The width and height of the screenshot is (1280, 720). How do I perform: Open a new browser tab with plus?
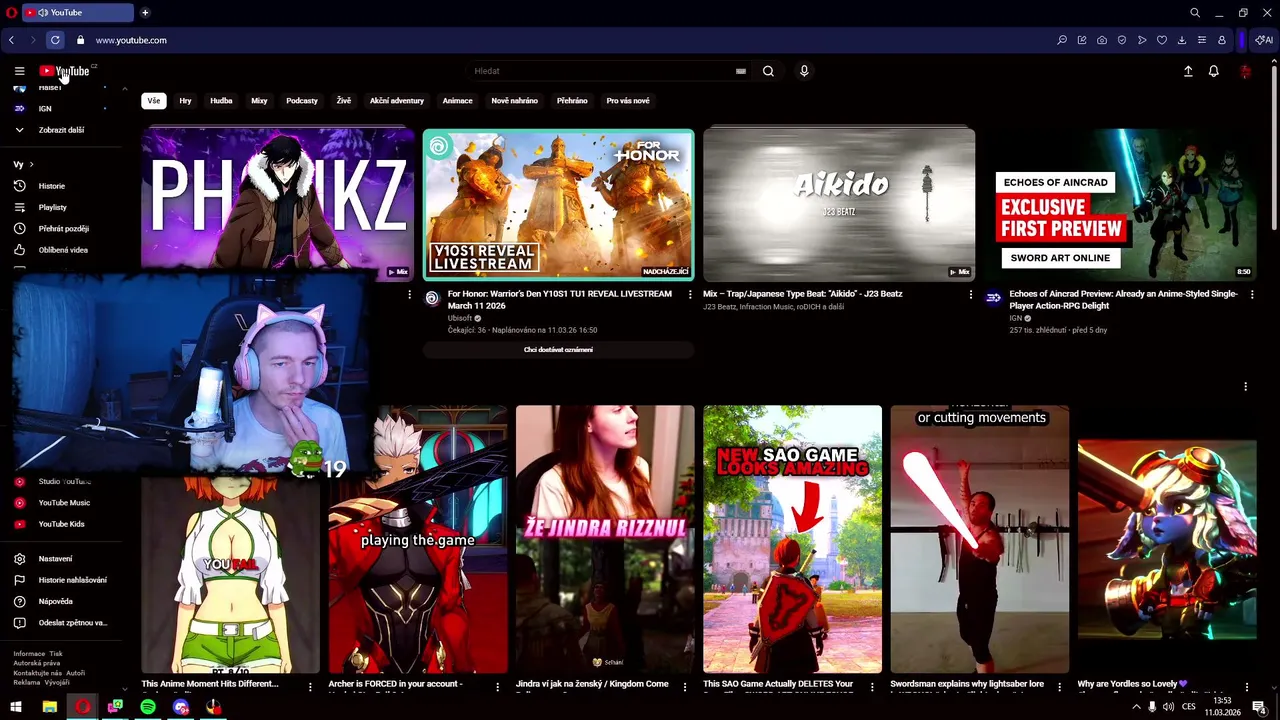pos(145,13)
